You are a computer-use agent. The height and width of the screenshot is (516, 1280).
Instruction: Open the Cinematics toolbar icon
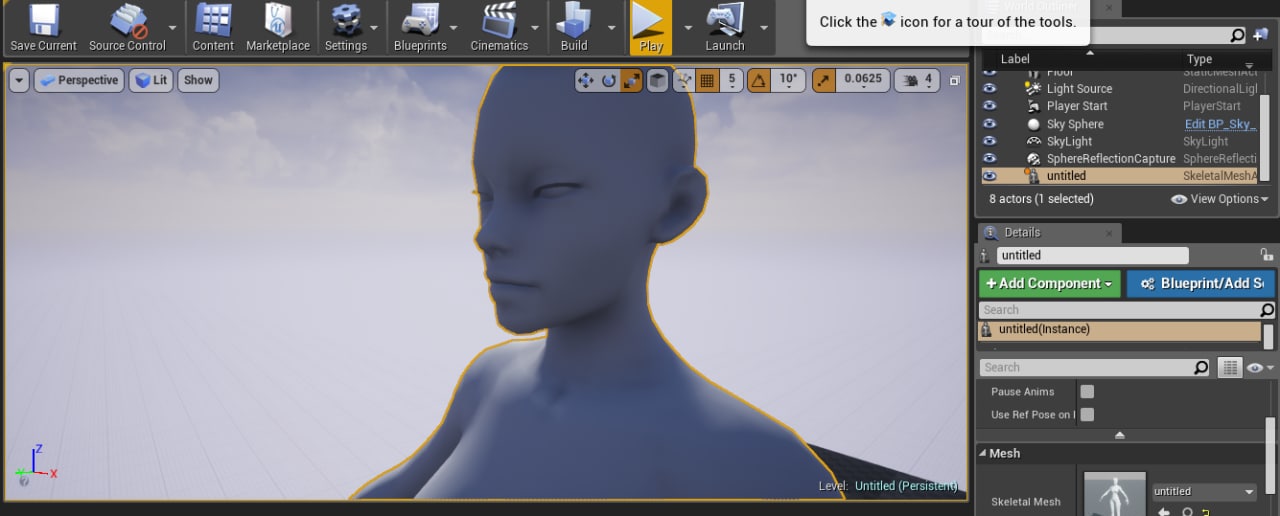click(499, 27)
